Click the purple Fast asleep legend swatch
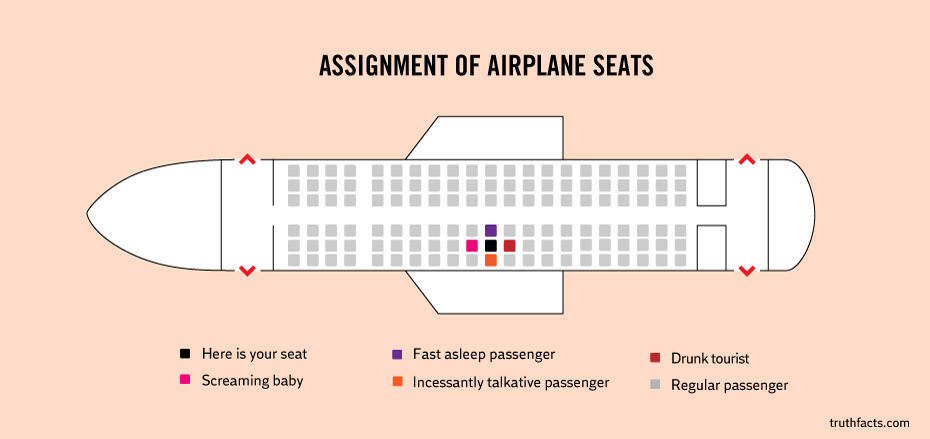This screenshot has height=439, width=930. pyautogui.click(x=397, y=355)
